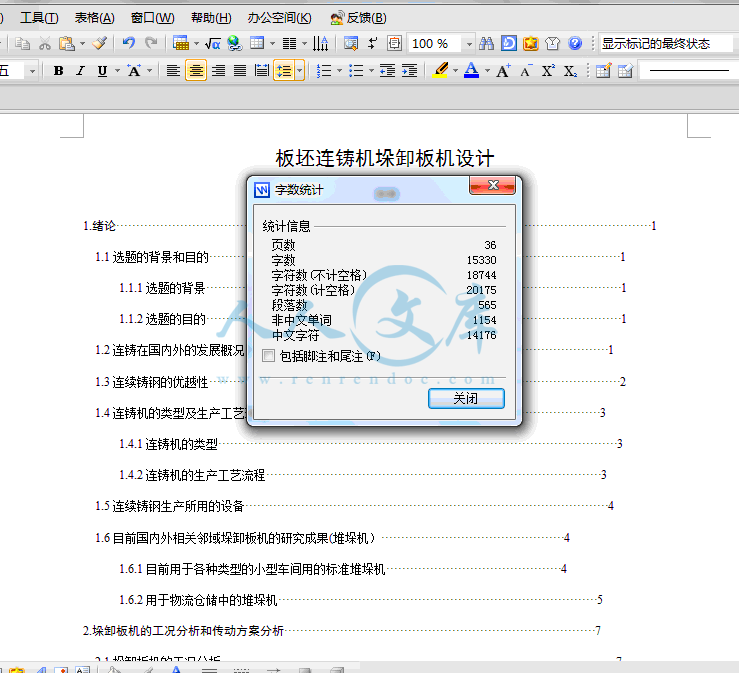Toggle bulleted list formatting
The width and height of the screenshot is (739, 673).
pos(356,71)
